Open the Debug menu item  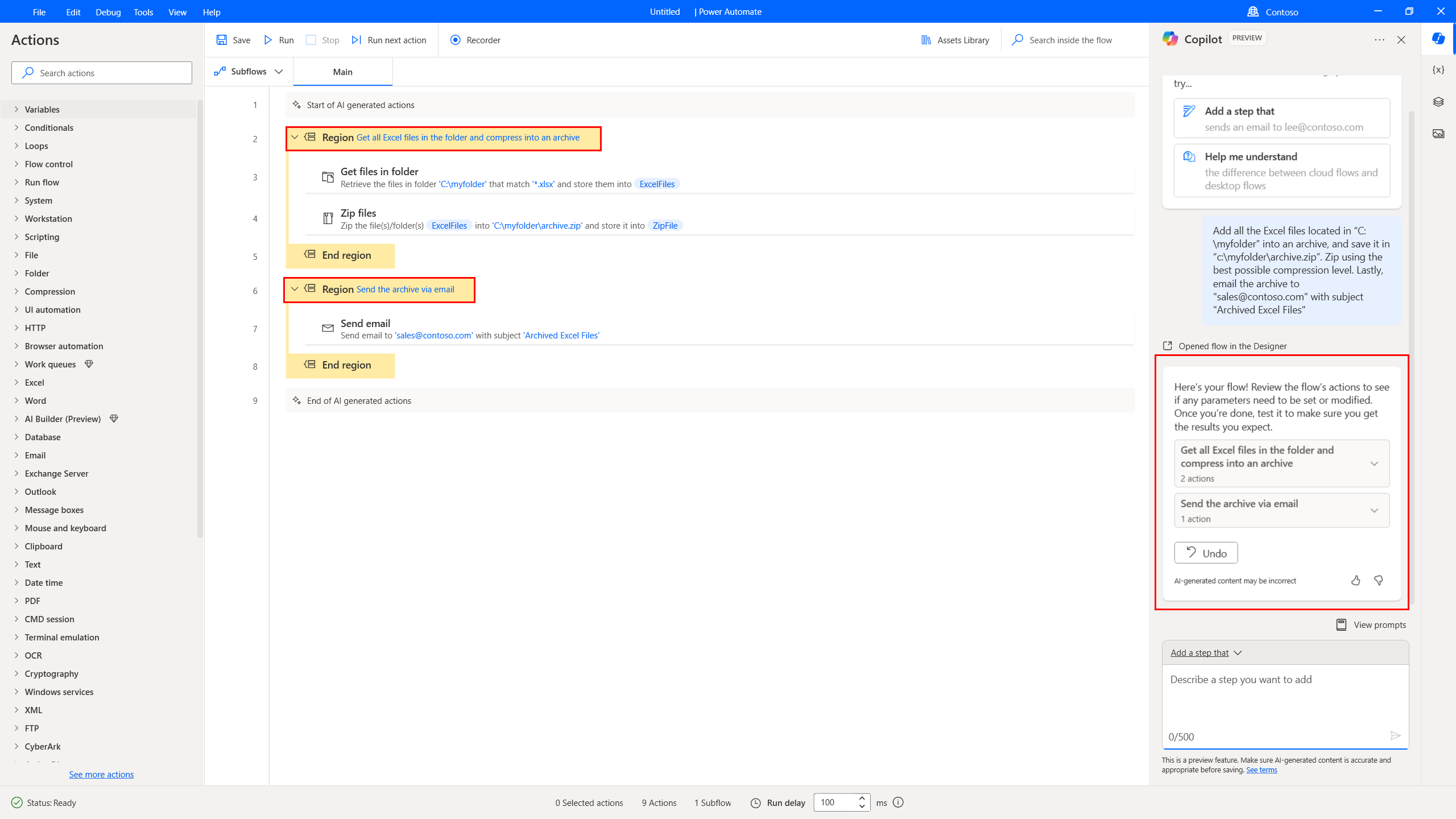coord(107,11)
